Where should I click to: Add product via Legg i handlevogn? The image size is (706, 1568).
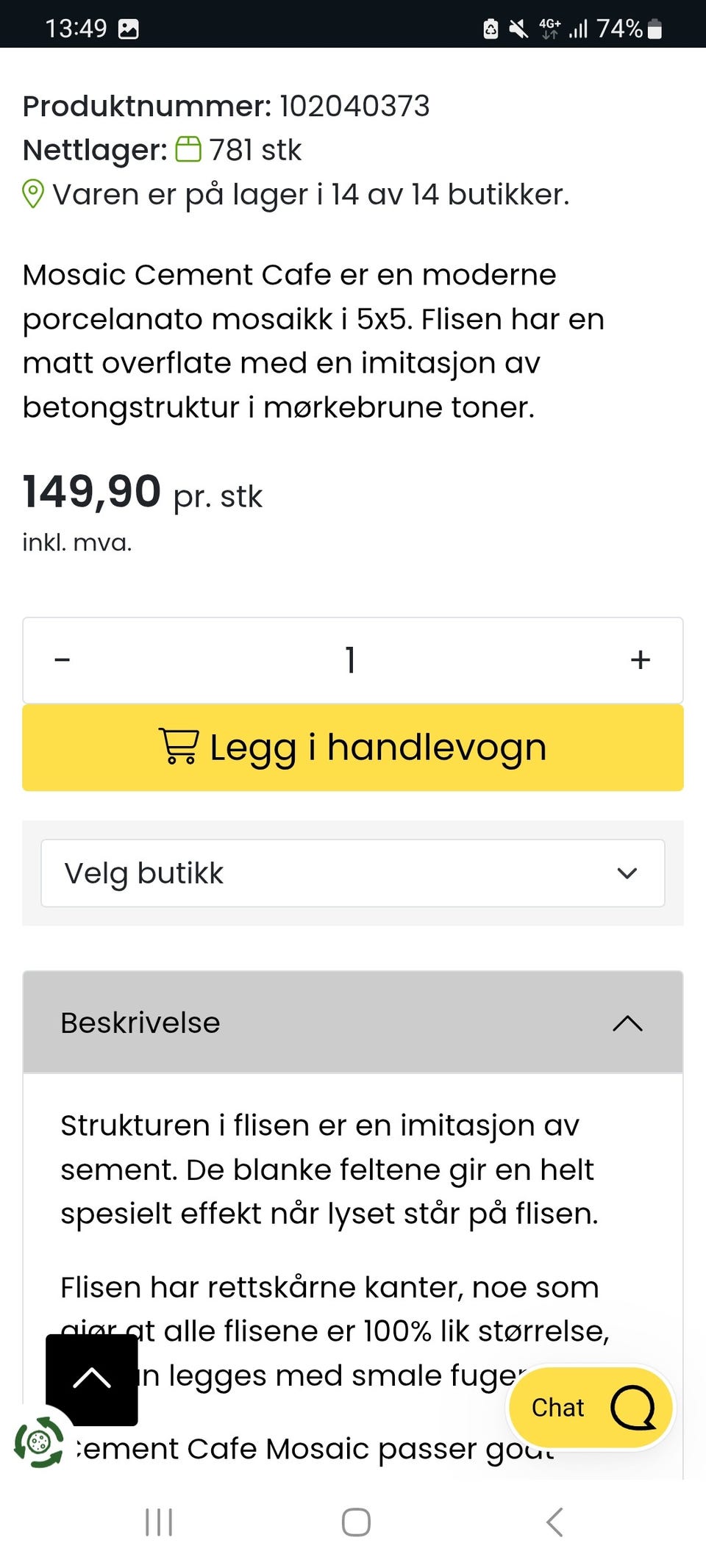coord(353,748)
